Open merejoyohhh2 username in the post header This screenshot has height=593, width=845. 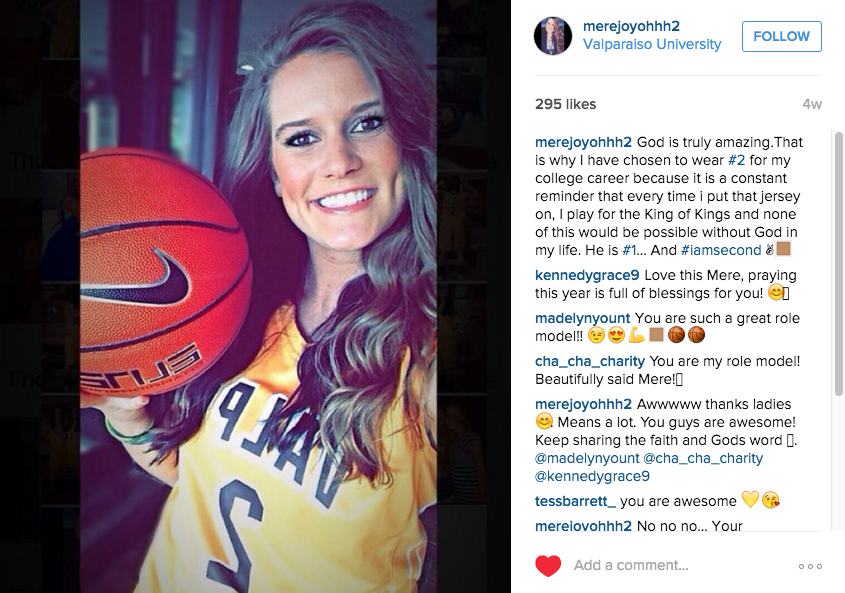(631, 26)
